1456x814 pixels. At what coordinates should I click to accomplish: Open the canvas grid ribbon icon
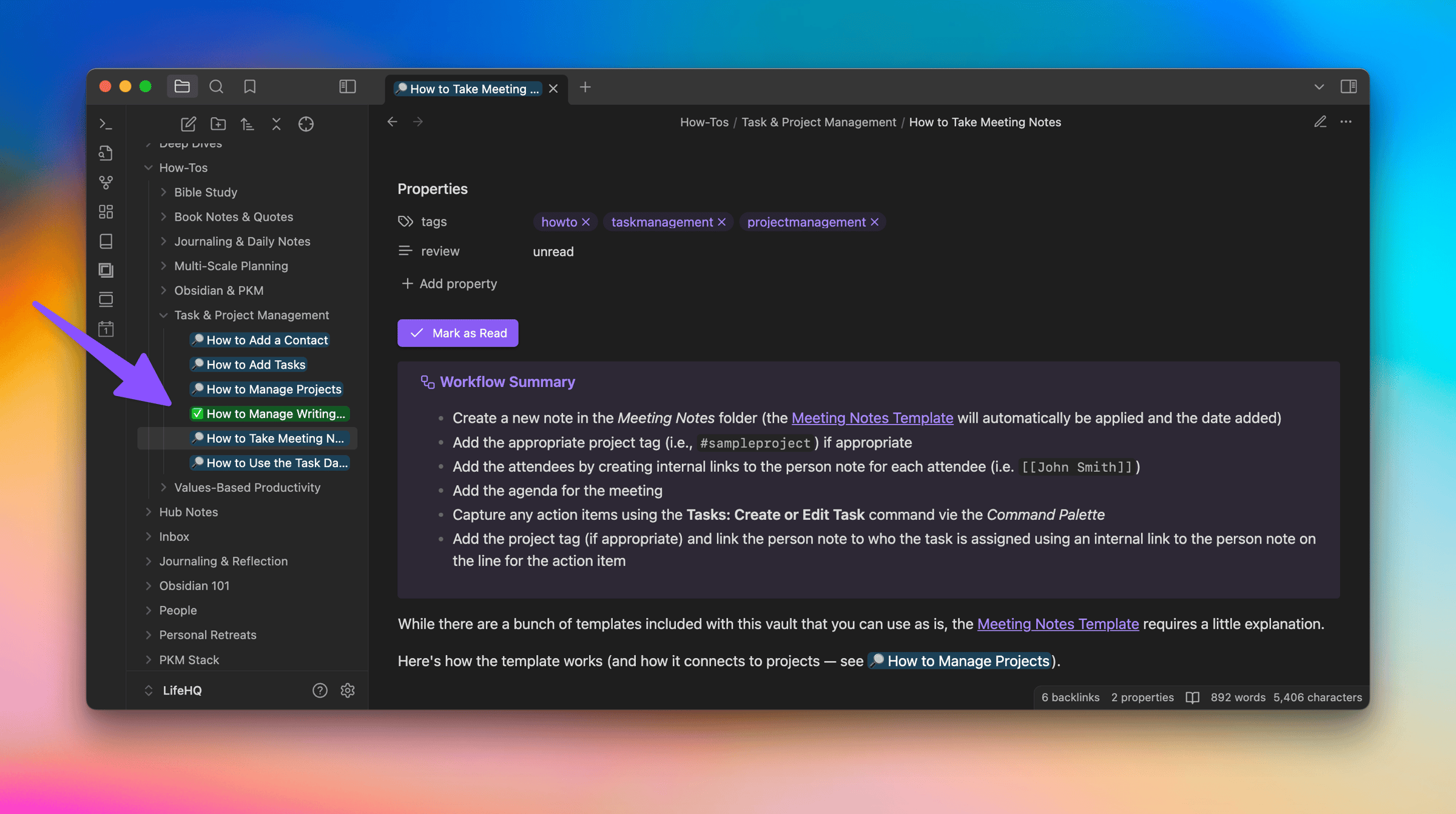click(106, 212)
